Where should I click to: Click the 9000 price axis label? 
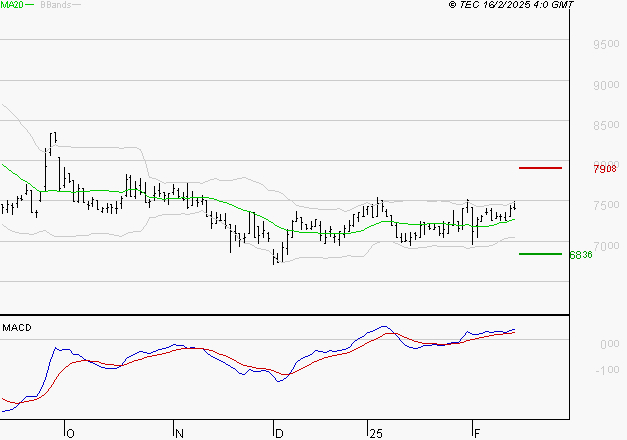point(606,85)
